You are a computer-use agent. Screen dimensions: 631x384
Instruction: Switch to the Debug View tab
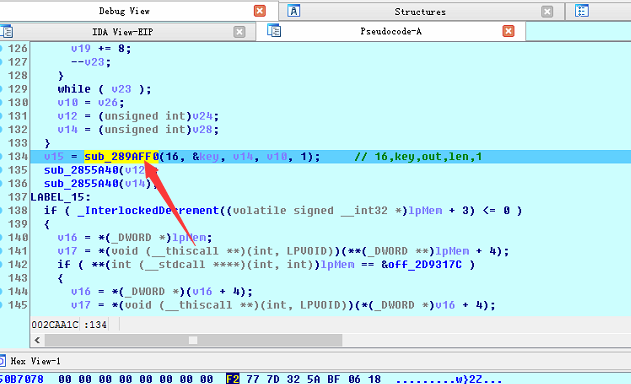point(124,11)
